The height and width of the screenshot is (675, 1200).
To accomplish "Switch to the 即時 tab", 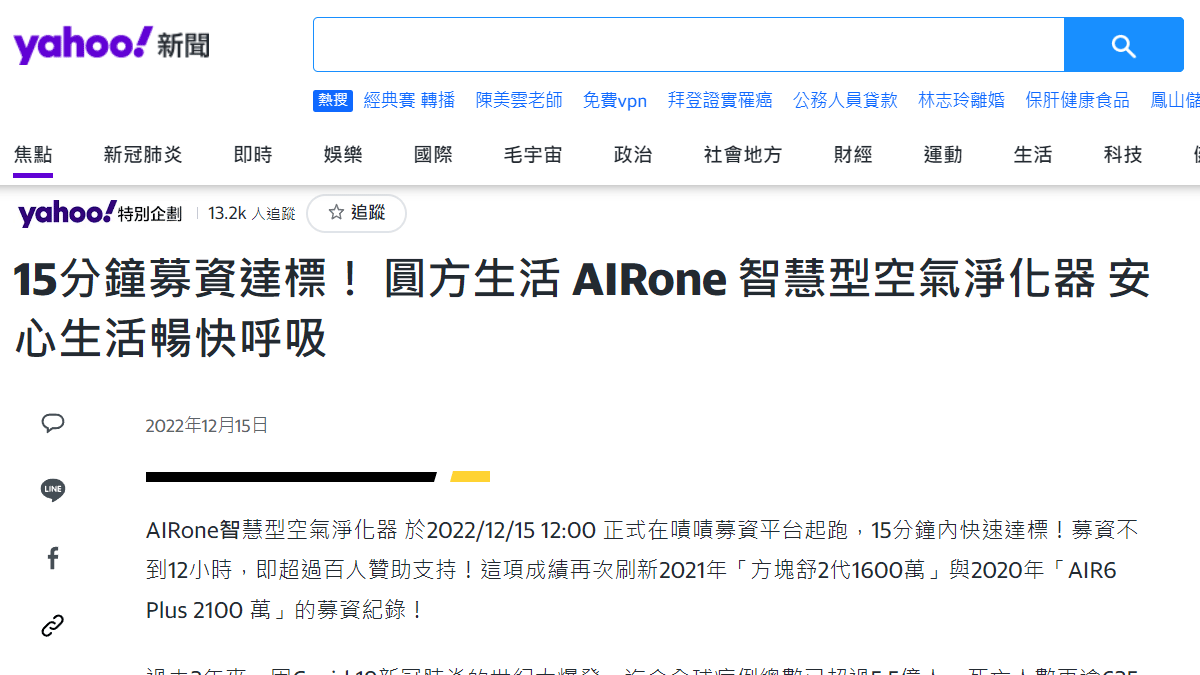I will pos(253,155).
